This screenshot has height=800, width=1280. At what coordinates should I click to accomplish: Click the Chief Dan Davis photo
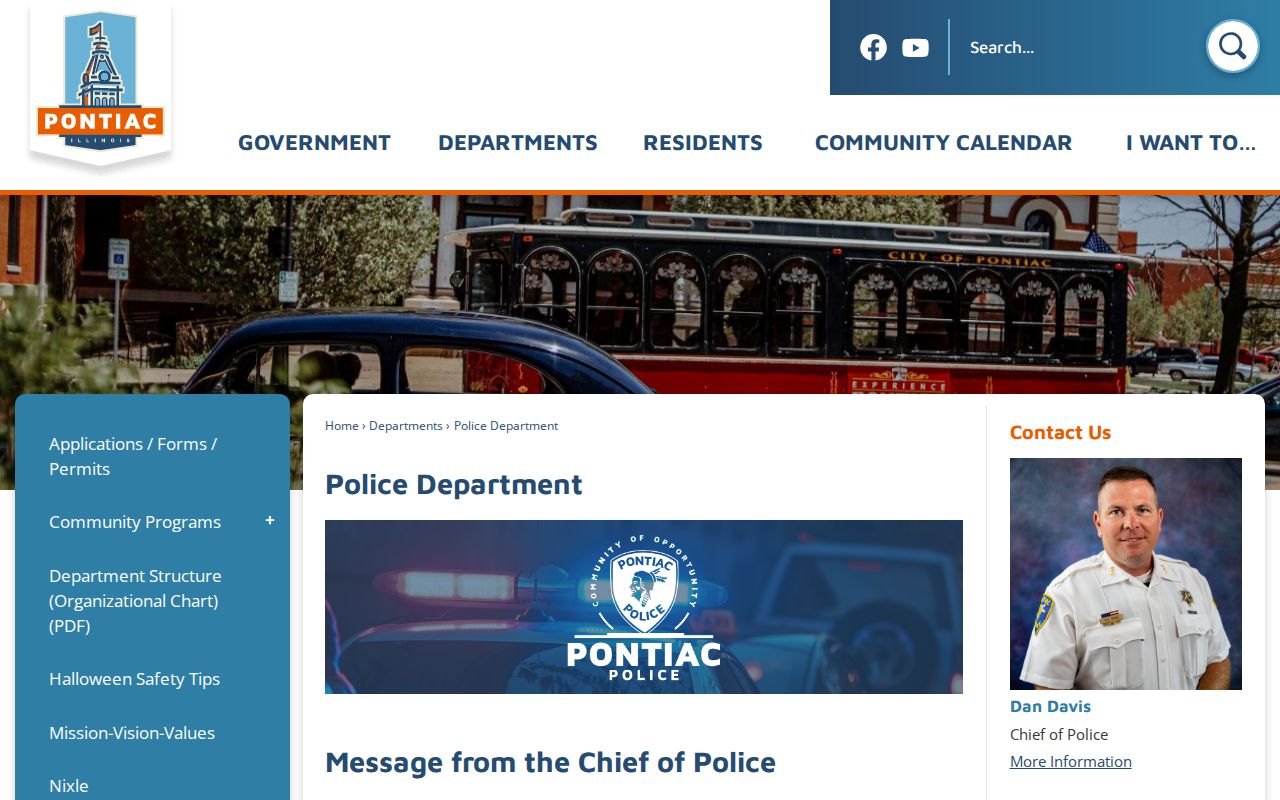[1126, 574]
